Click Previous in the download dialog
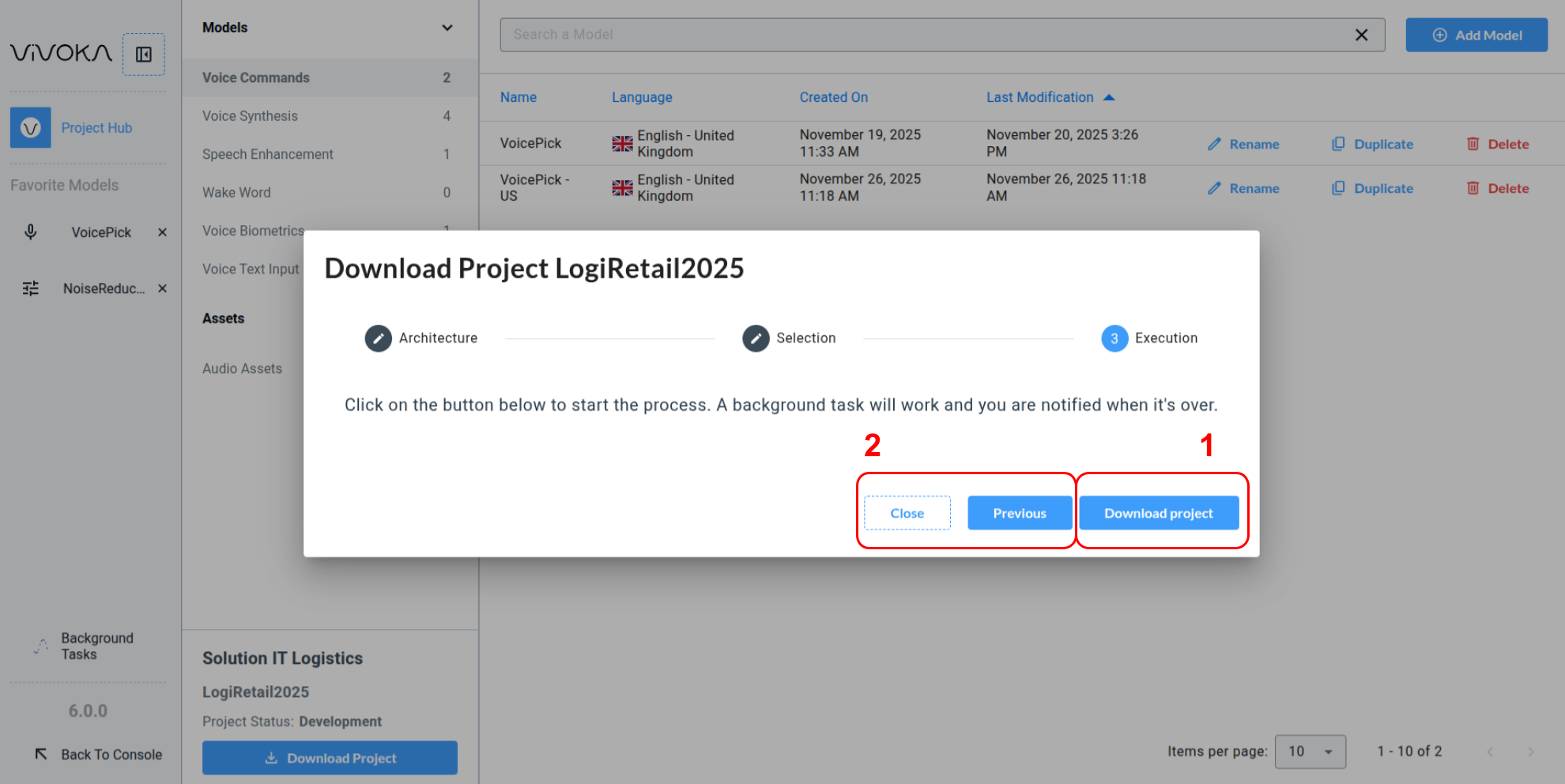 1019,513
